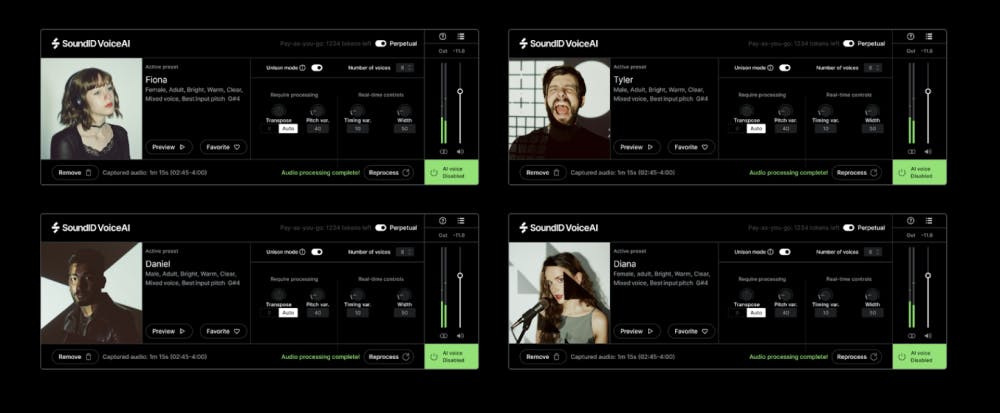Click the speaker icon in Tyler's panel
The height and width of the screenshot is (413, 1000).
pyautogui.click(x=928, y=152)
